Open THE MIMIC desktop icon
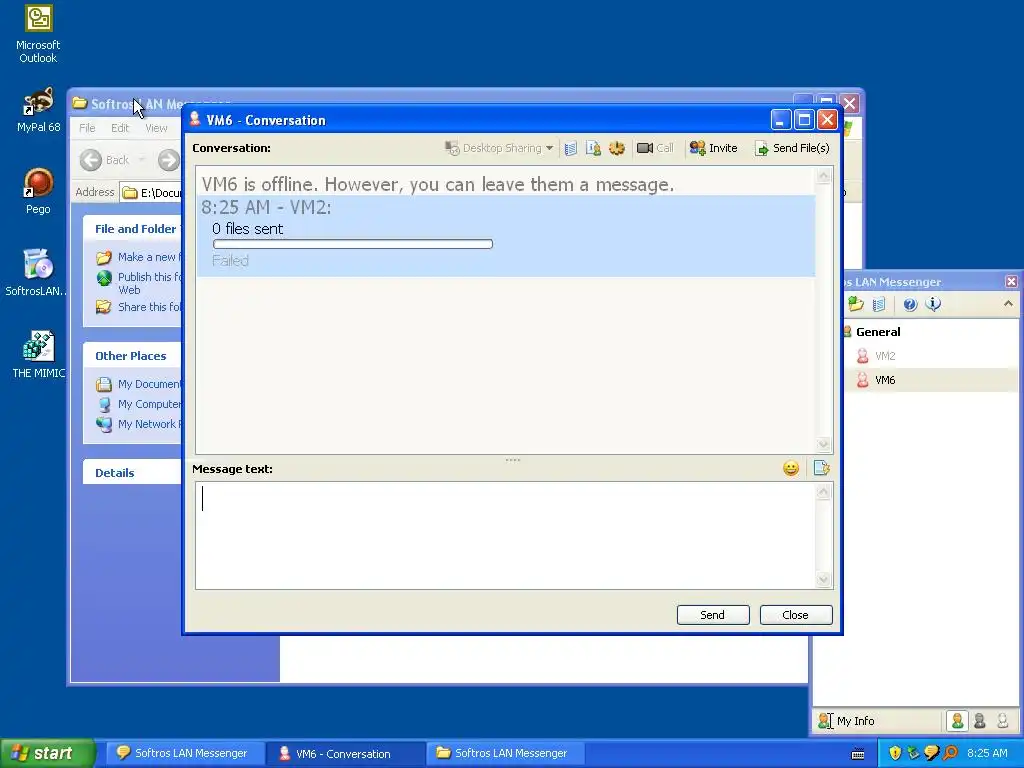This screenshot has height=768, width=1024. click(x=38, y=355)
